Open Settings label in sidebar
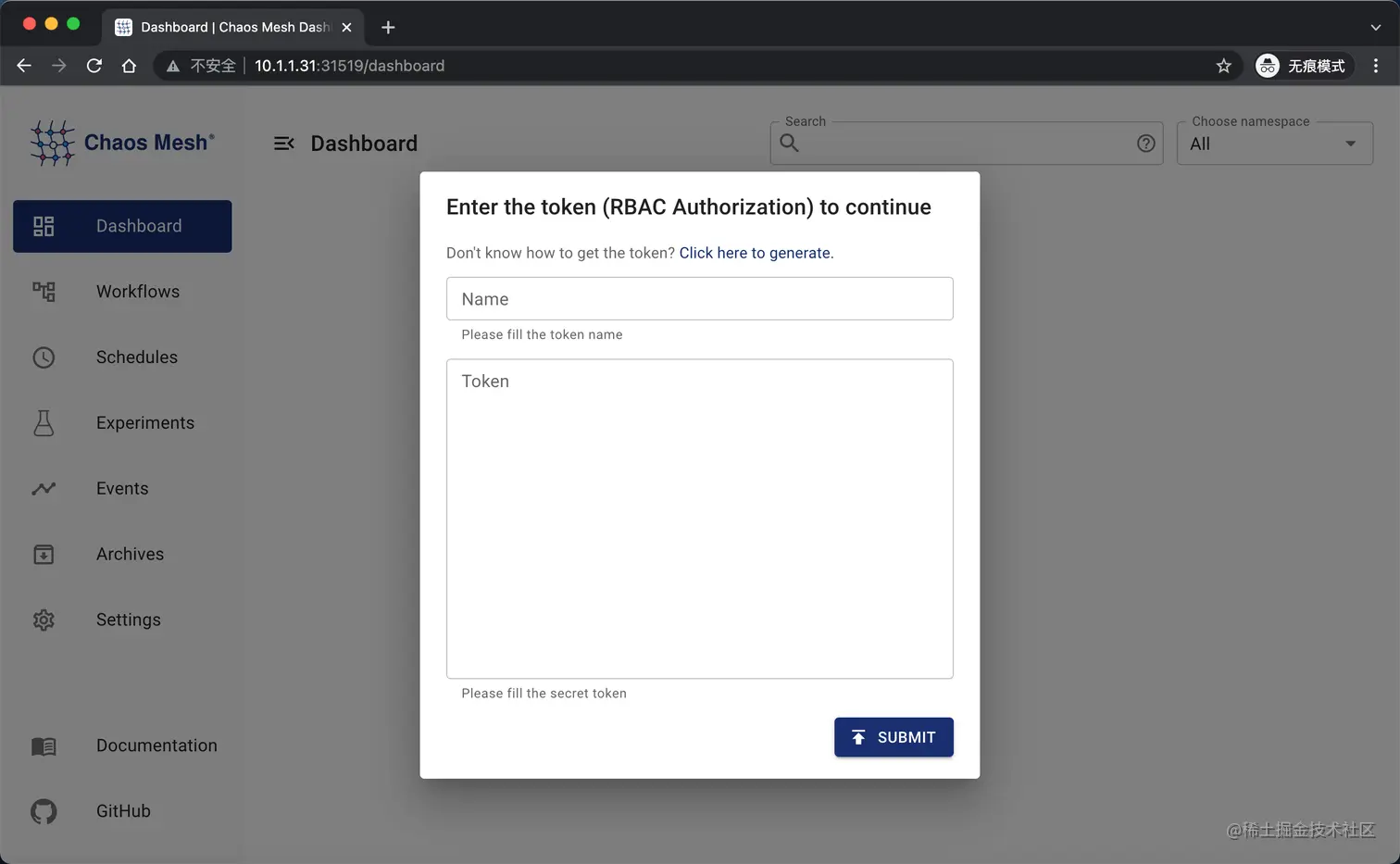The image size is (1400, 864). click(x=129, y=620)
